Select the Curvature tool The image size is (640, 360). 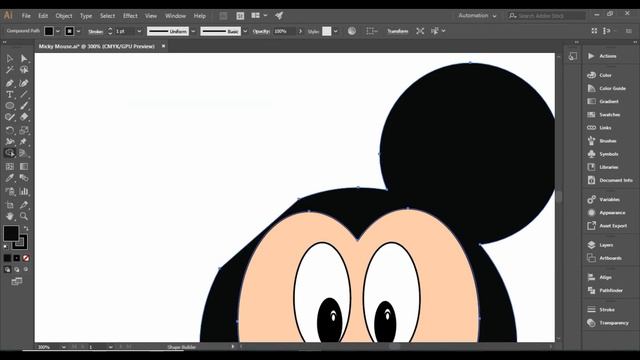click(24, 83)
